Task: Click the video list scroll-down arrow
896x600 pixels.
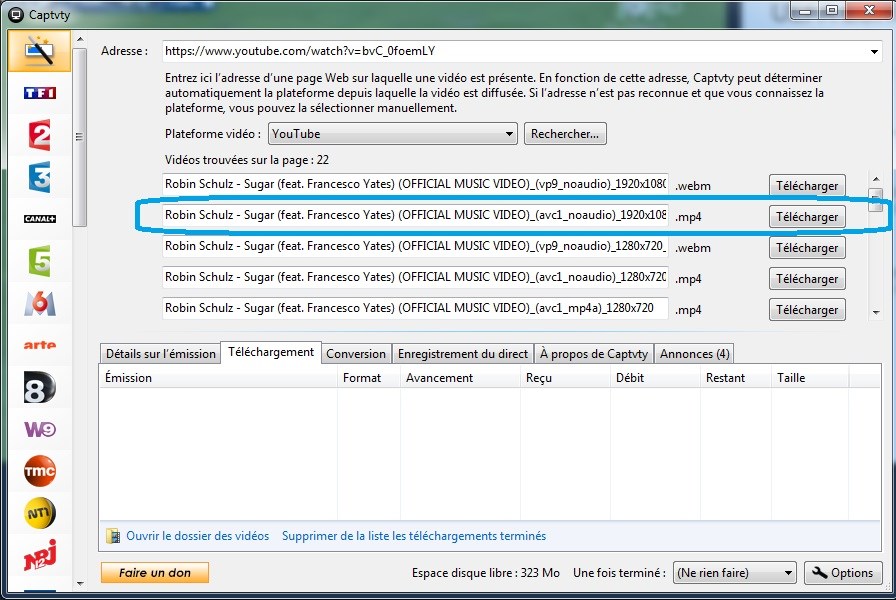Action: [875, 312]
